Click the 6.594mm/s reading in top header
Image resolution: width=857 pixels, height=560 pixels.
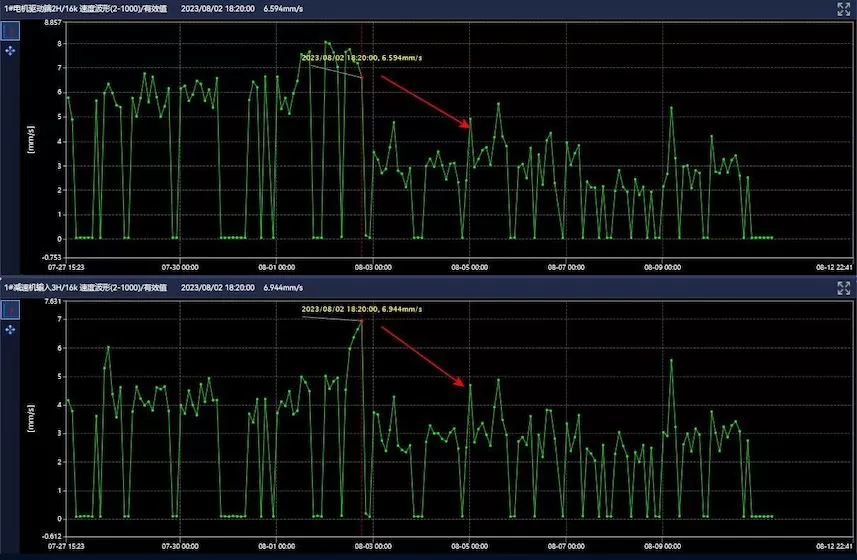point(284,8)
